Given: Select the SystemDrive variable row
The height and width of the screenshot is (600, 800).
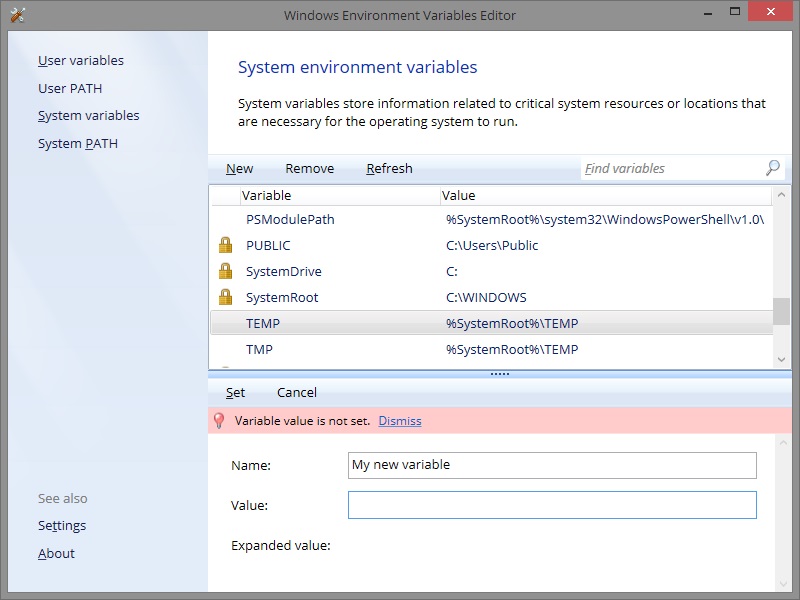Looking at the screenshot, I should coord(492,271).
